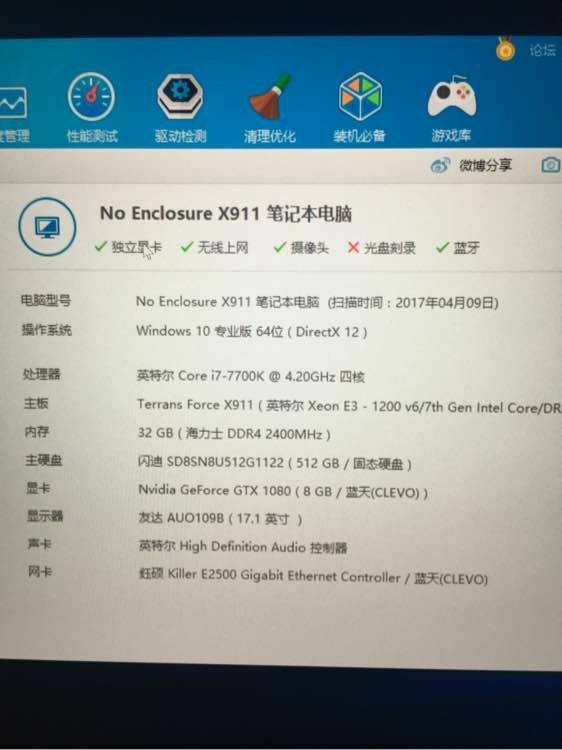
Task: Click the red X before 光盘刻录
Action: pyautogui.click(x=353, y=248)
